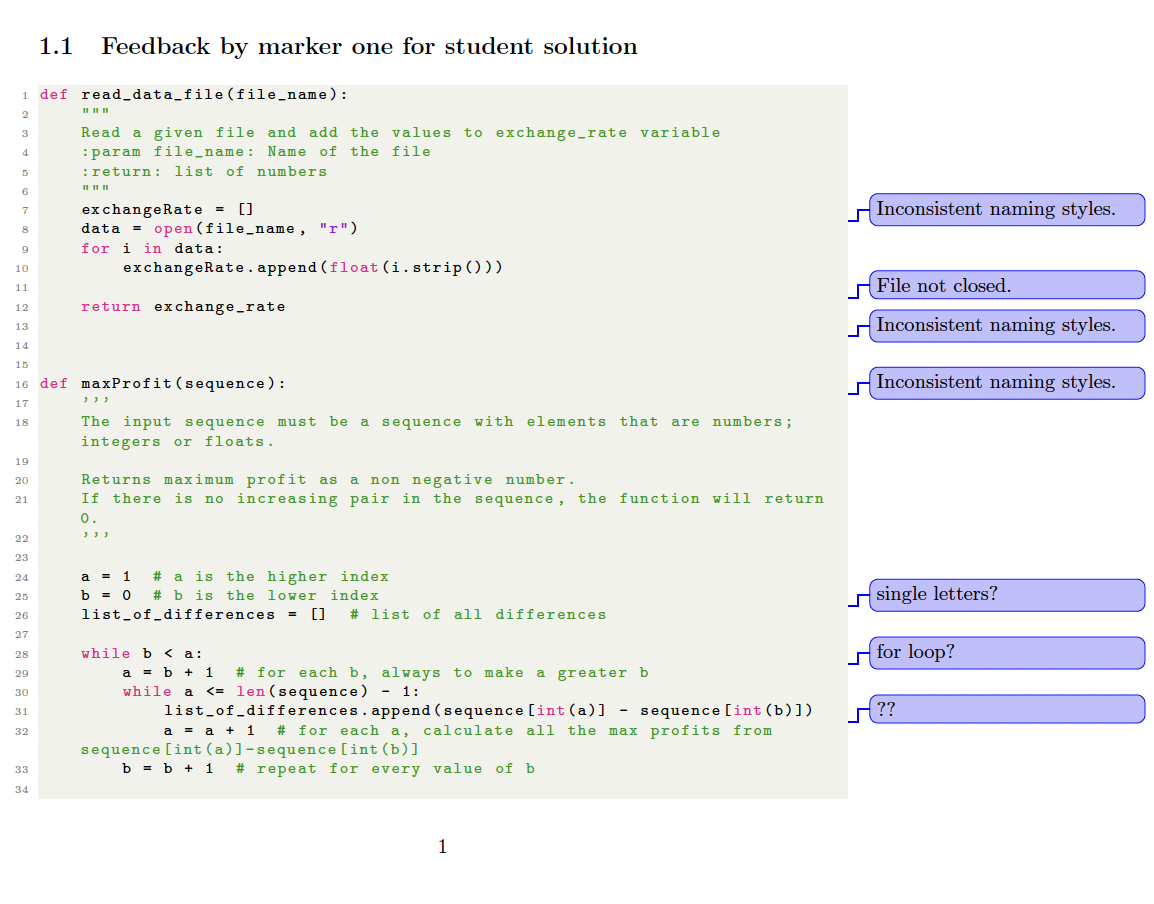
Task: Click the "Inconsistent naming styles." note beside exchangeRate = []
Action: [x=1006, y=210]
